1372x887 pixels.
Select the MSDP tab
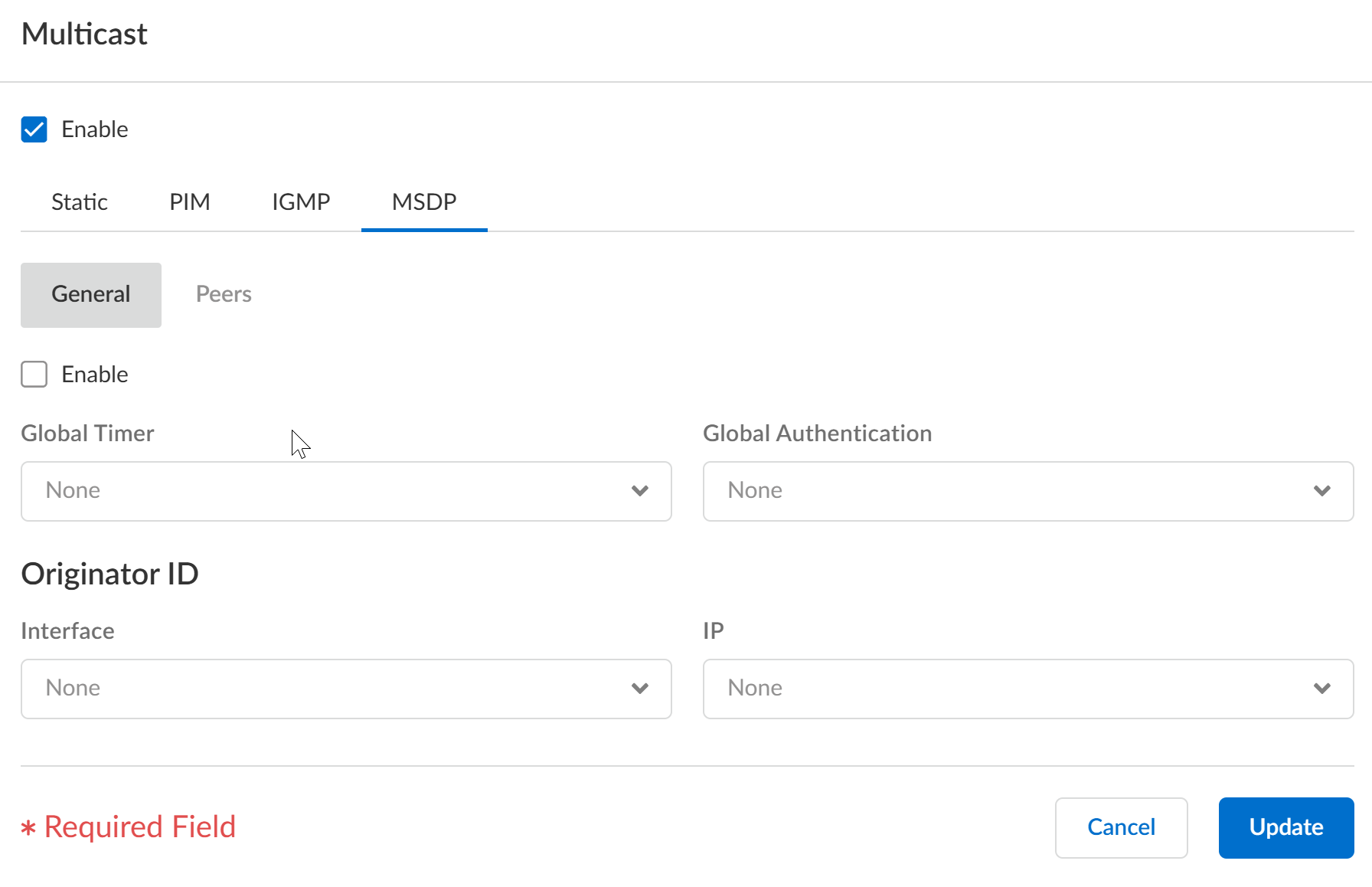pos(424,202)
